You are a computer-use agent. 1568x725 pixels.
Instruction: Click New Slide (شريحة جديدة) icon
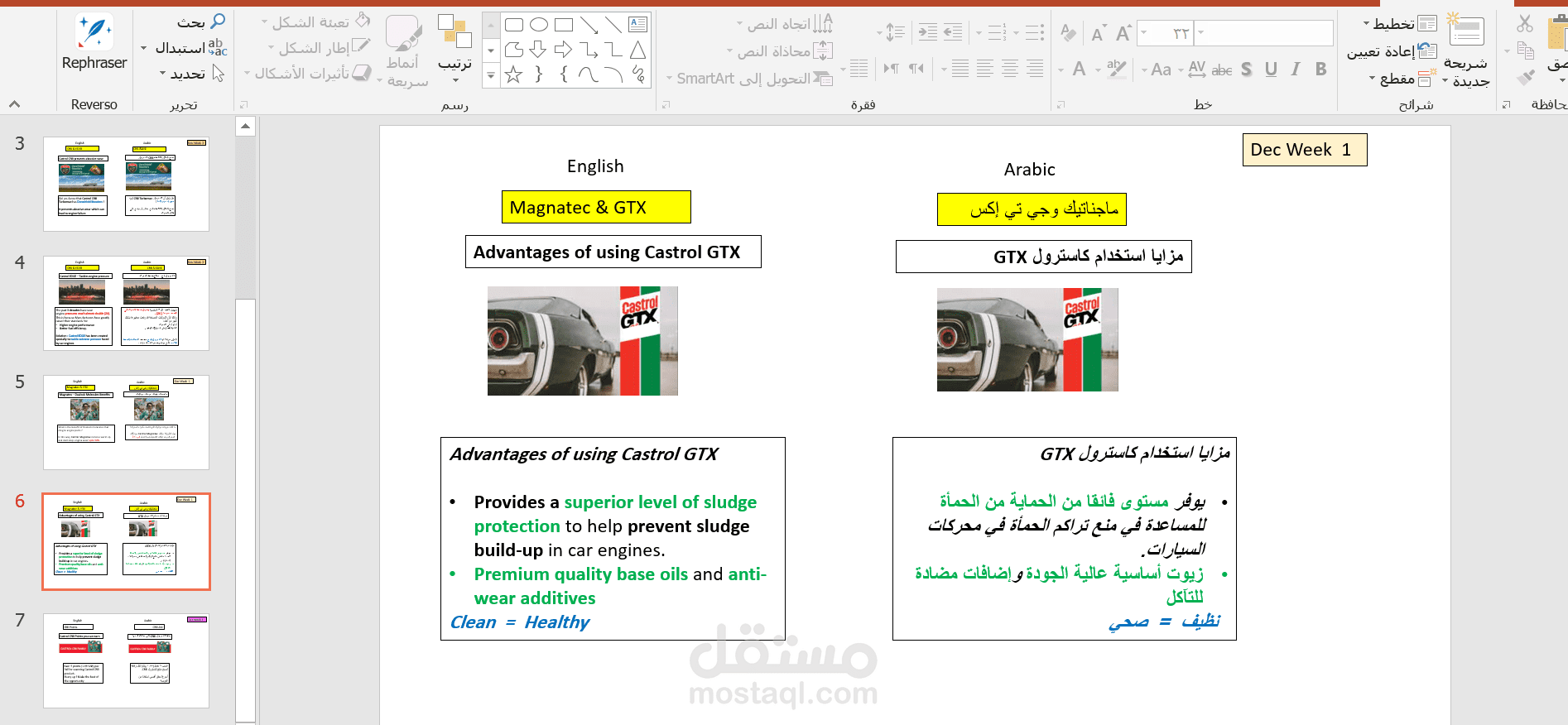coord(1466,30)
